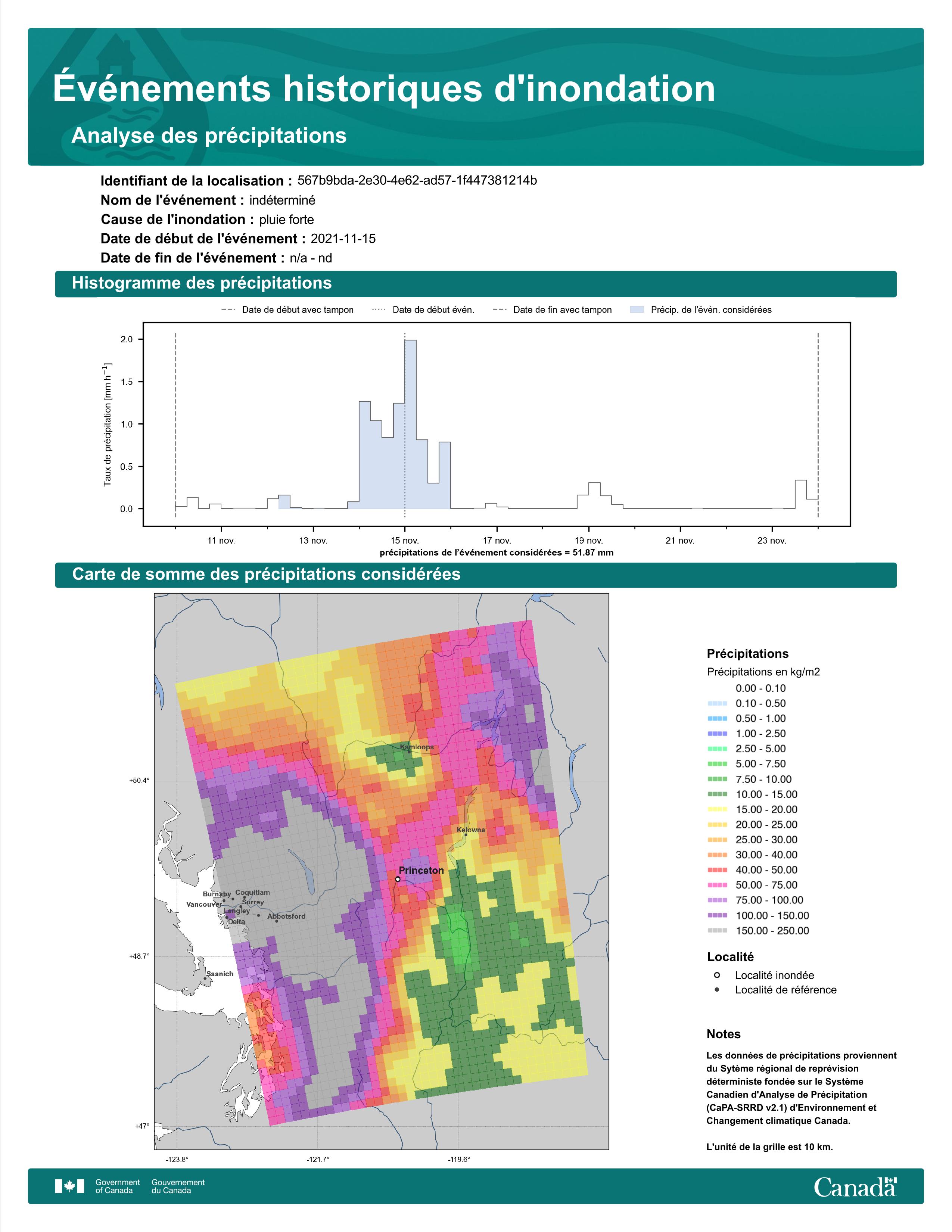Click the 'Date de fin avec tampon' legend entry
Screen dimensions: 952x1232
552,310
